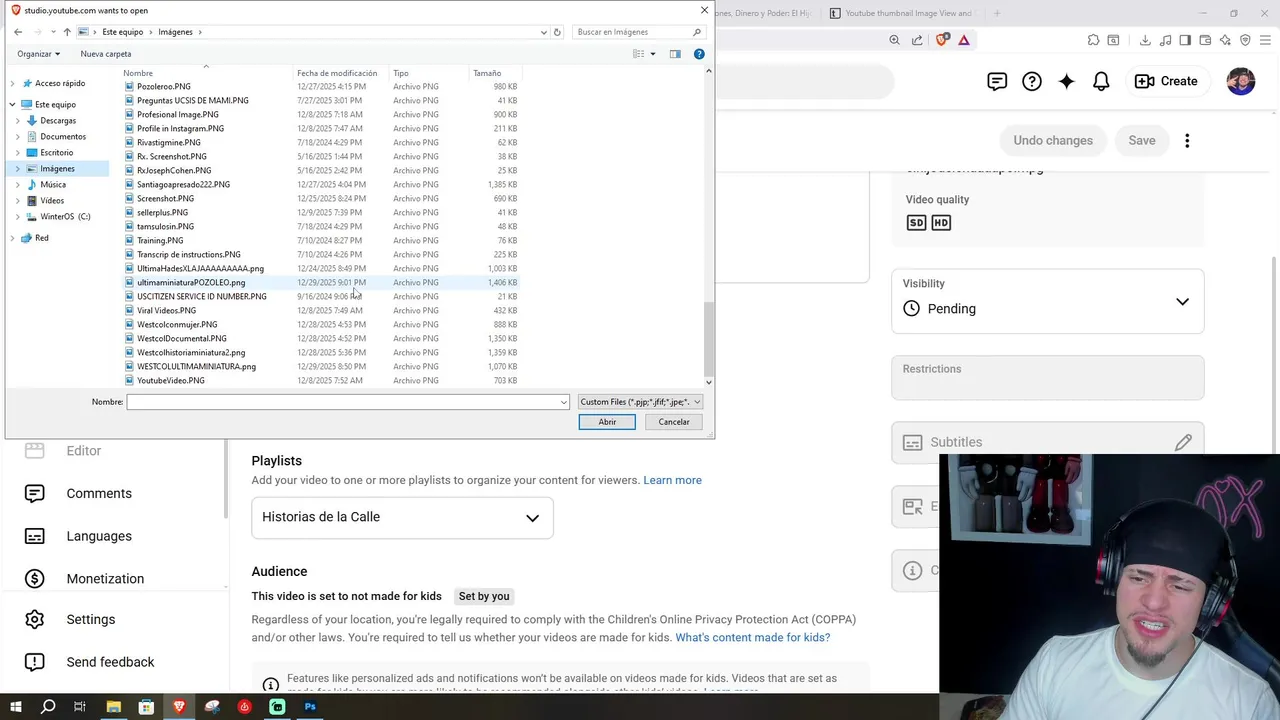Click the pencil edit icon on Subtitles

click(x=1183, y=442)
